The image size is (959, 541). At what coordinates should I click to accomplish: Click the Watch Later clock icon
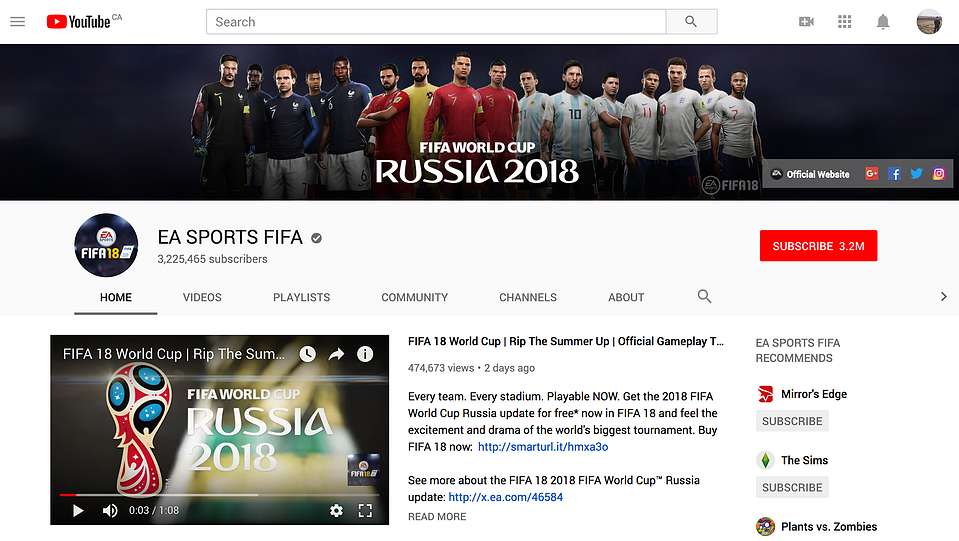point(307,354)
